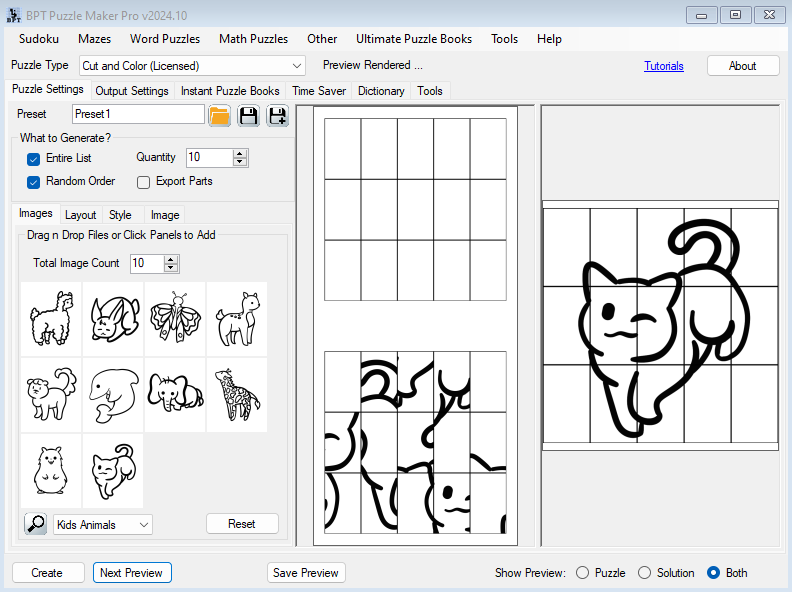Click the Preset name input field
Viewport: 792px width, 592px height.
(x=137, y=115)
